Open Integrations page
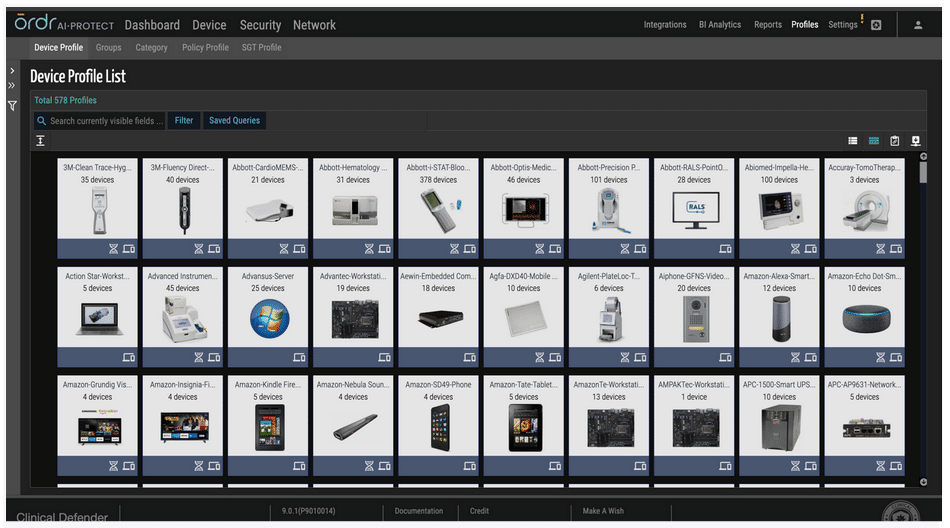Image resolution: width=950 pixels, height=528 pixels. tap(665, 25)
